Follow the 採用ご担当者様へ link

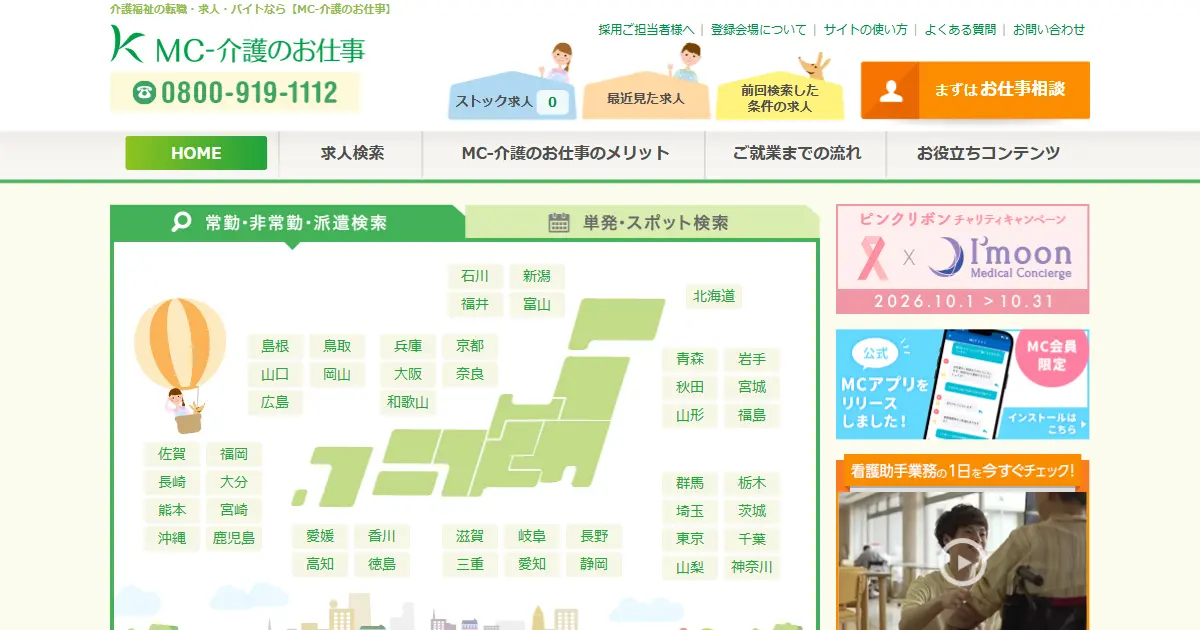pos(646,30)
